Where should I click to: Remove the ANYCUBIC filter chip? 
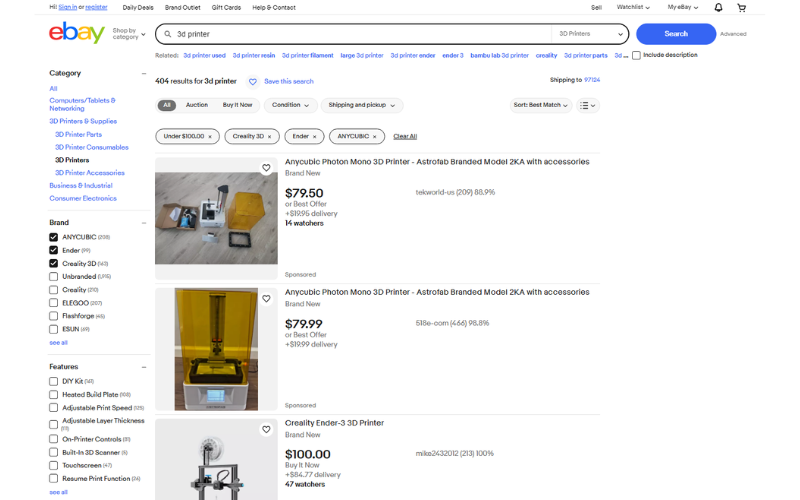(374, 137)
